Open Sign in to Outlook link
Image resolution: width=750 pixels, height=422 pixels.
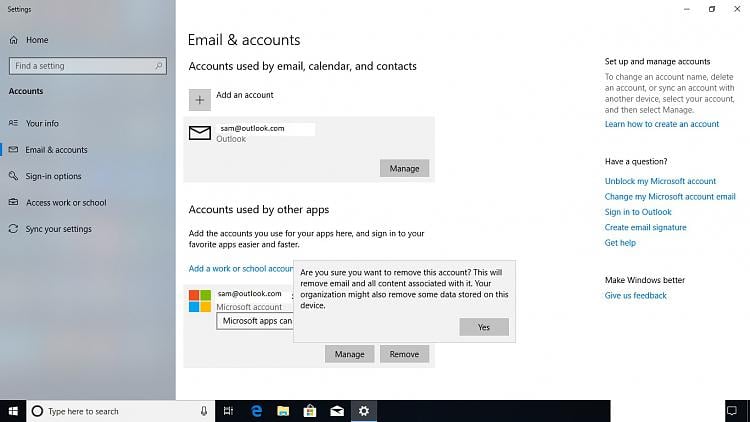coord(638,212)
